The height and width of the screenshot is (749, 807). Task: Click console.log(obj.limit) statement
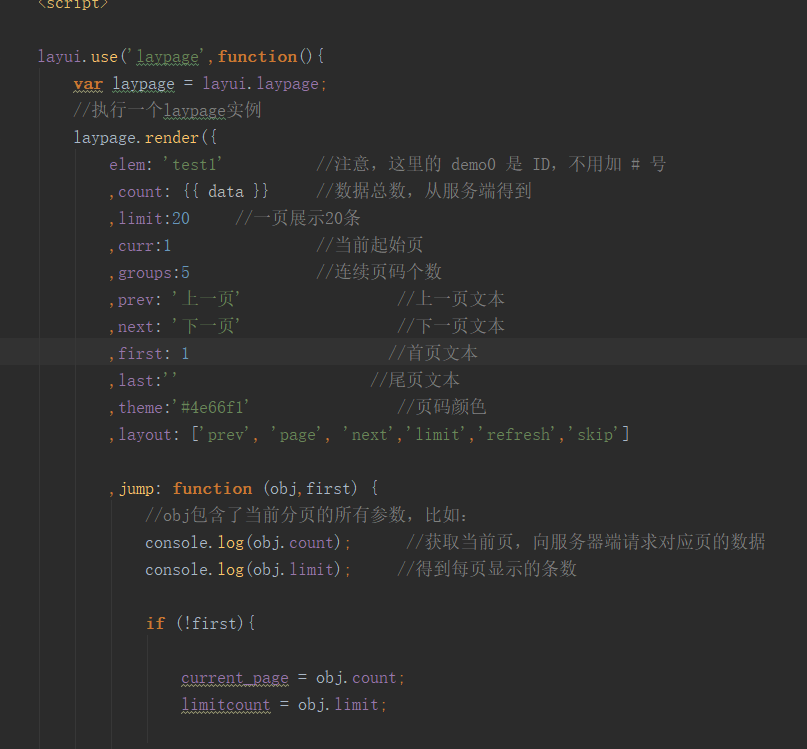(x=248, y=570)
